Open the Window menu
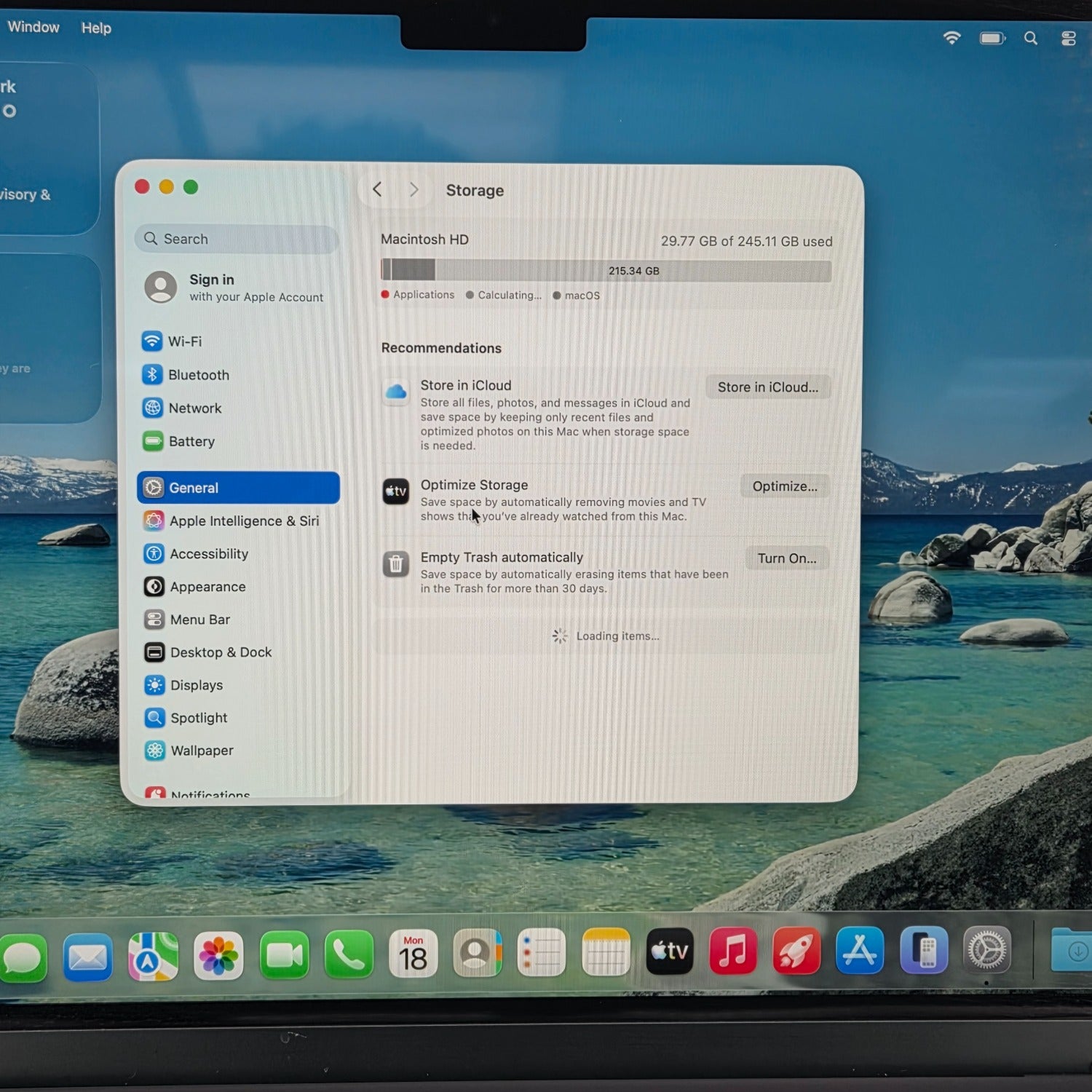The image size is (1092, 1092). (x=33, y=27)
